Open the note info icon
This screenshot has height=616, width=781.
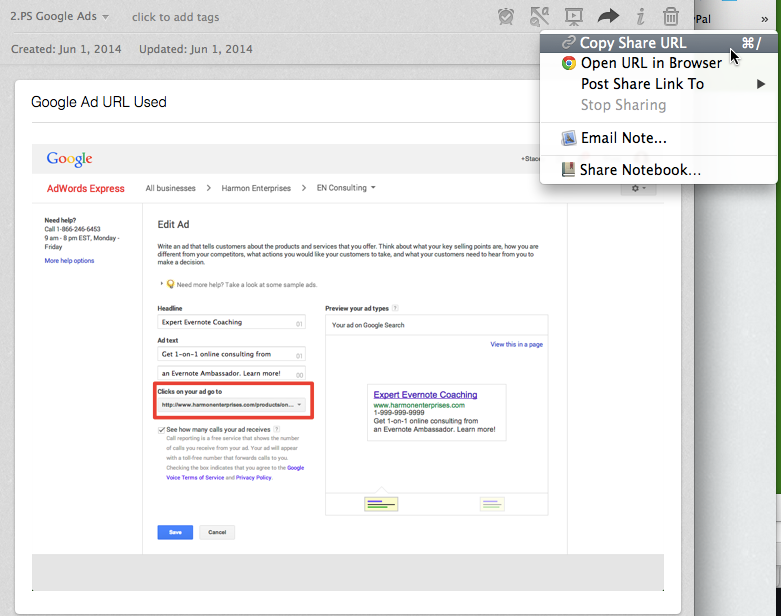pos(641,16)
